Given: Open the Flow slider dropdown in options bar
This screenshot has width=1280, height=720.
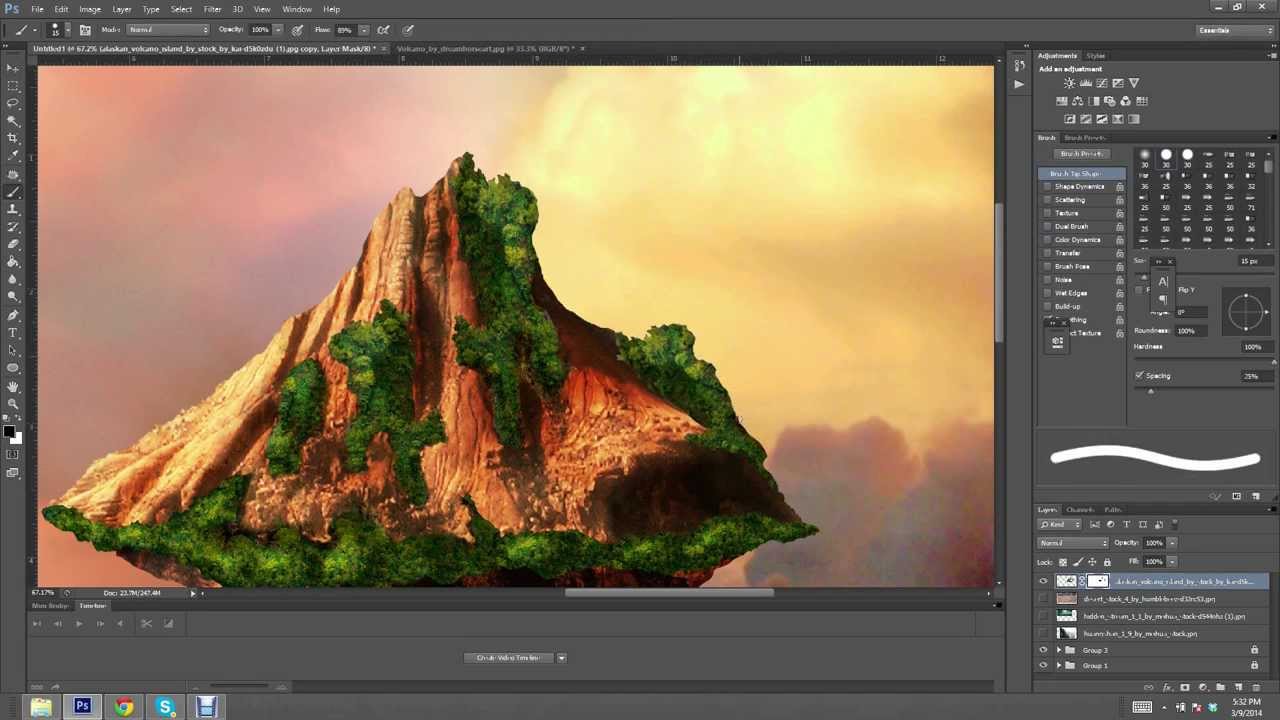Looking at the screenshot, I should (363, 30).
